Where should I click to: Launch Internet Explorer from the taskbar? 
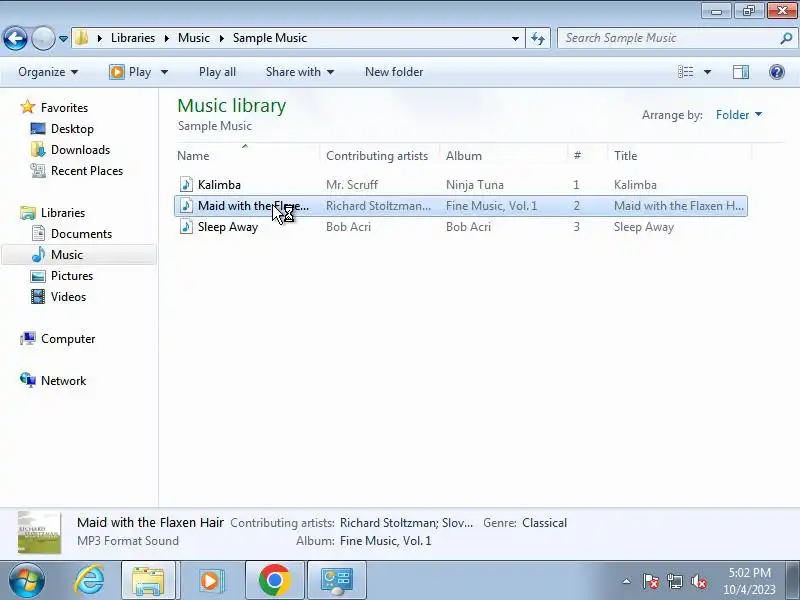pos(89,581)
